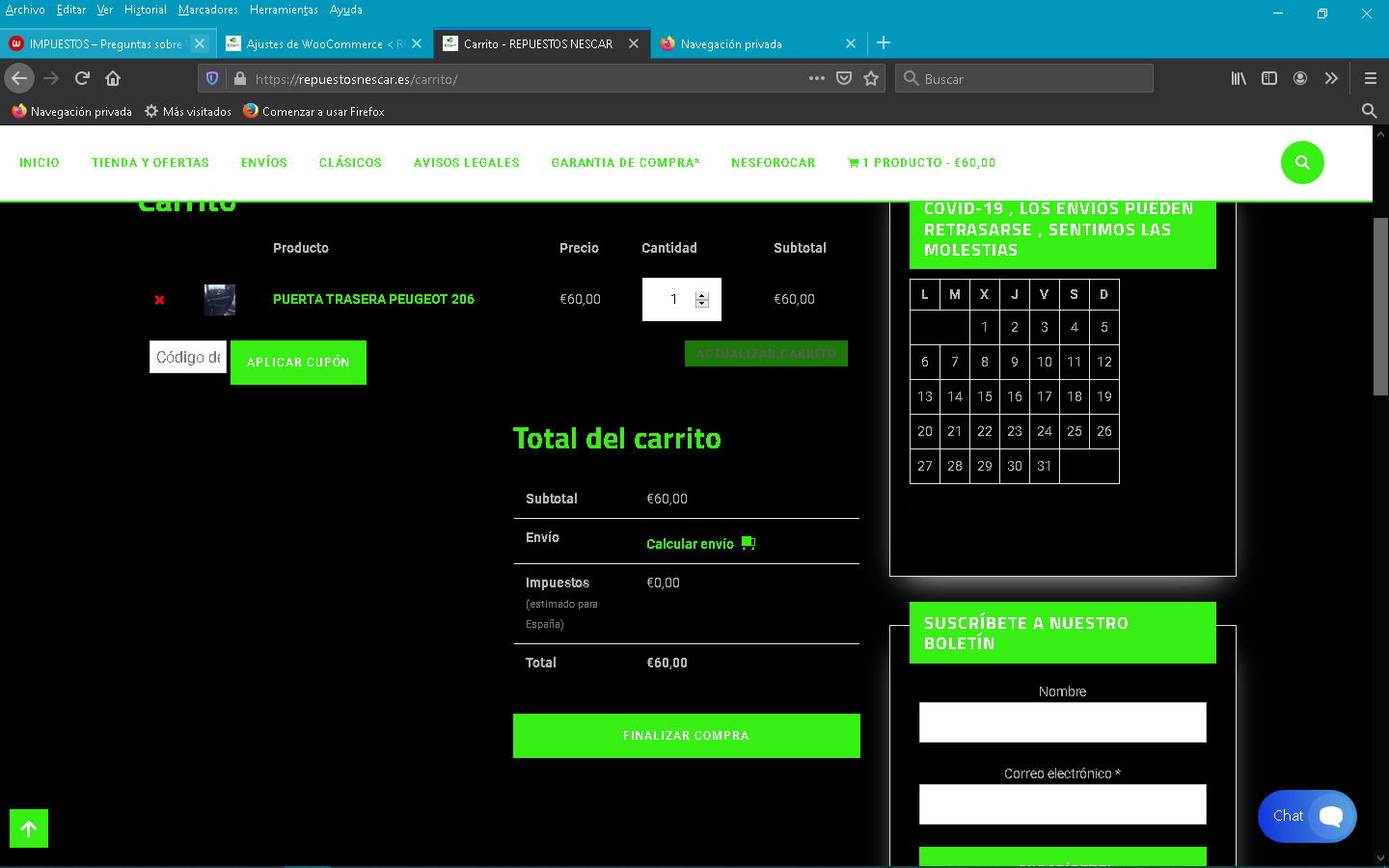Close the Navegación privada tab

pos(851,43)
